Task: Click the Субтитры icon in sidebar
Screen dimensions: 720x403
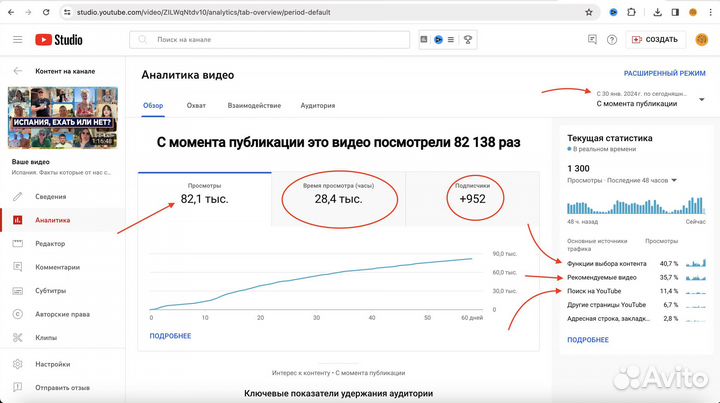Action: point(17,291)
